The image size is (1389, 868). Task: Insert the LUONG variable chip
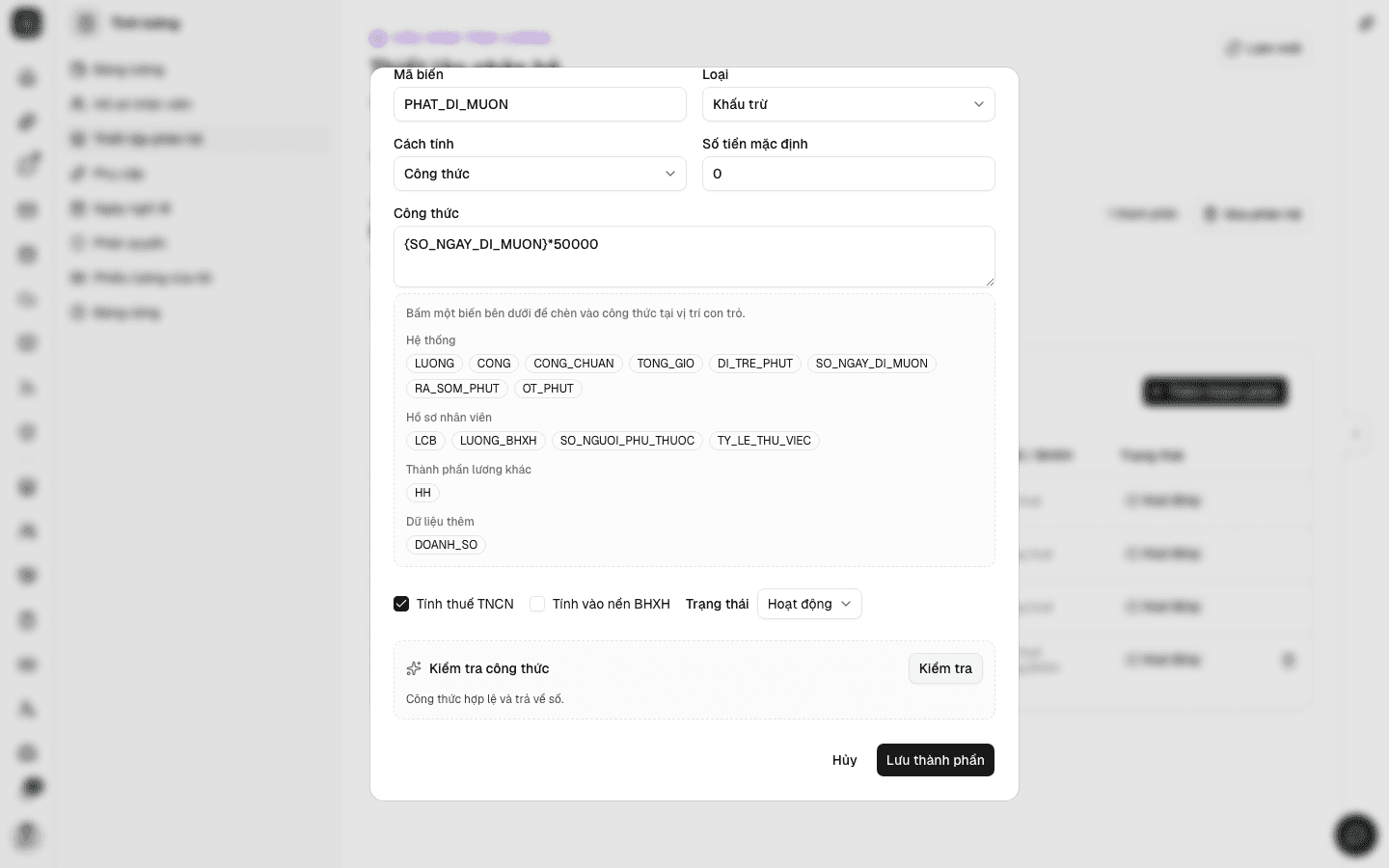(x=434, y=364)
